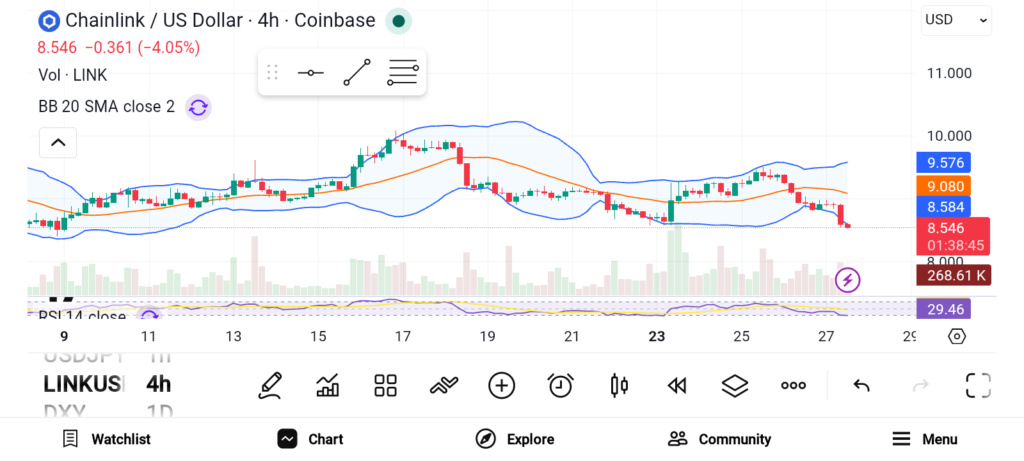Open the chart type icon

[327, 385]
